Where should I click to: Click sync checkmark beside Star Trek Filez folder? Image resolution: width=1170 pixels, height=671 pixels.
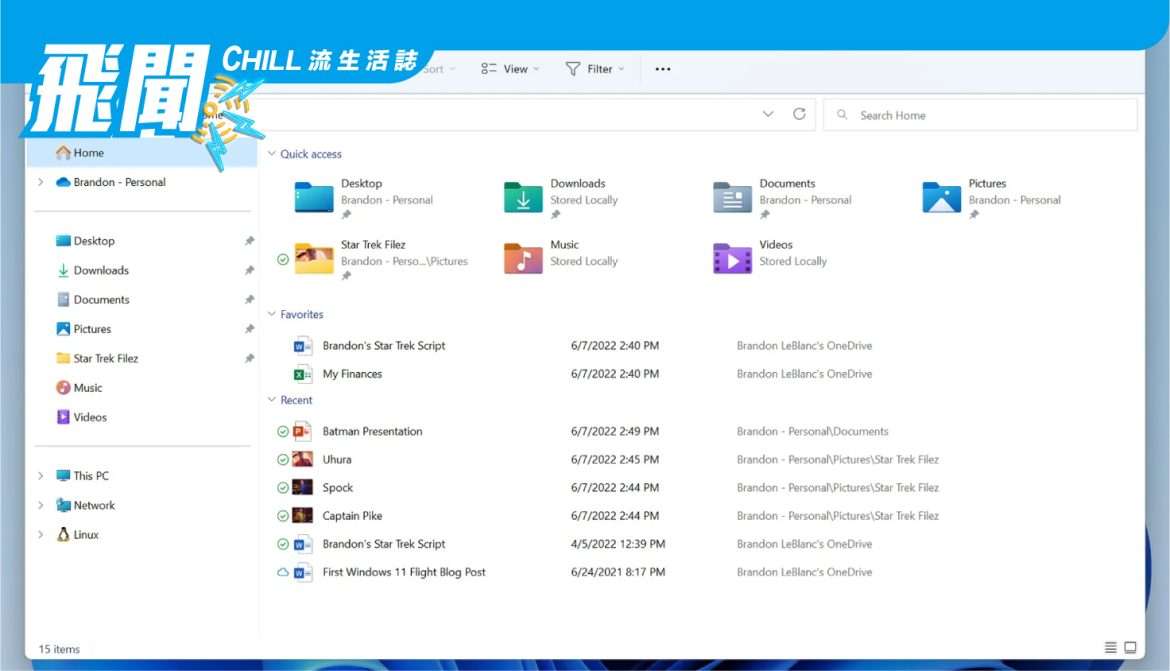pyautogui.click(x=283, y=259)
